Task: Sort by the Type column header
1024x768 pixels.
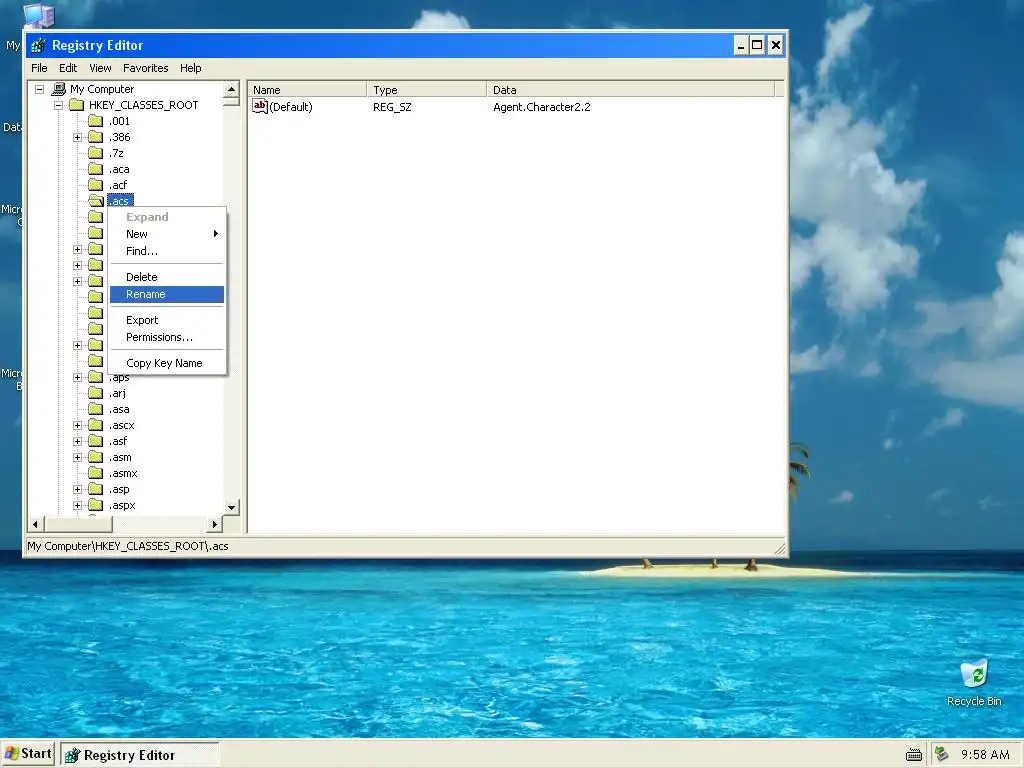Action: [427, 89]
